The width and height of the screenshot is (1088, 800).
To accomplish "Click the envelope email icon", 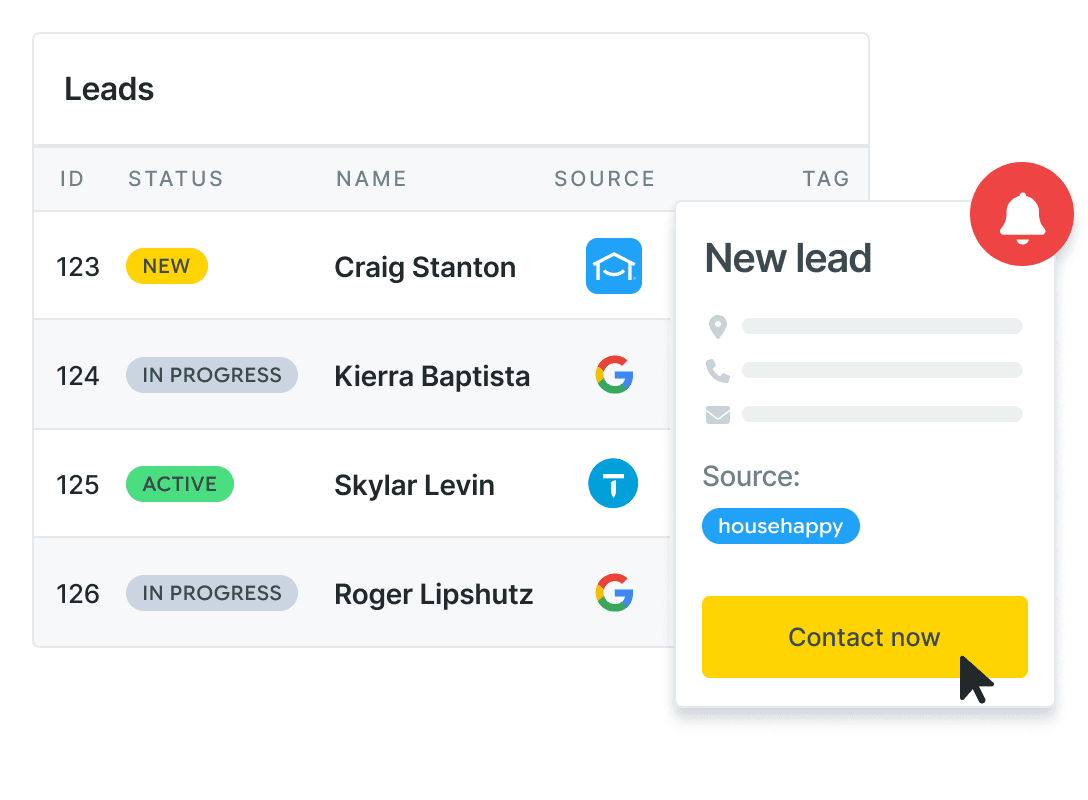I will click(717, 415).
